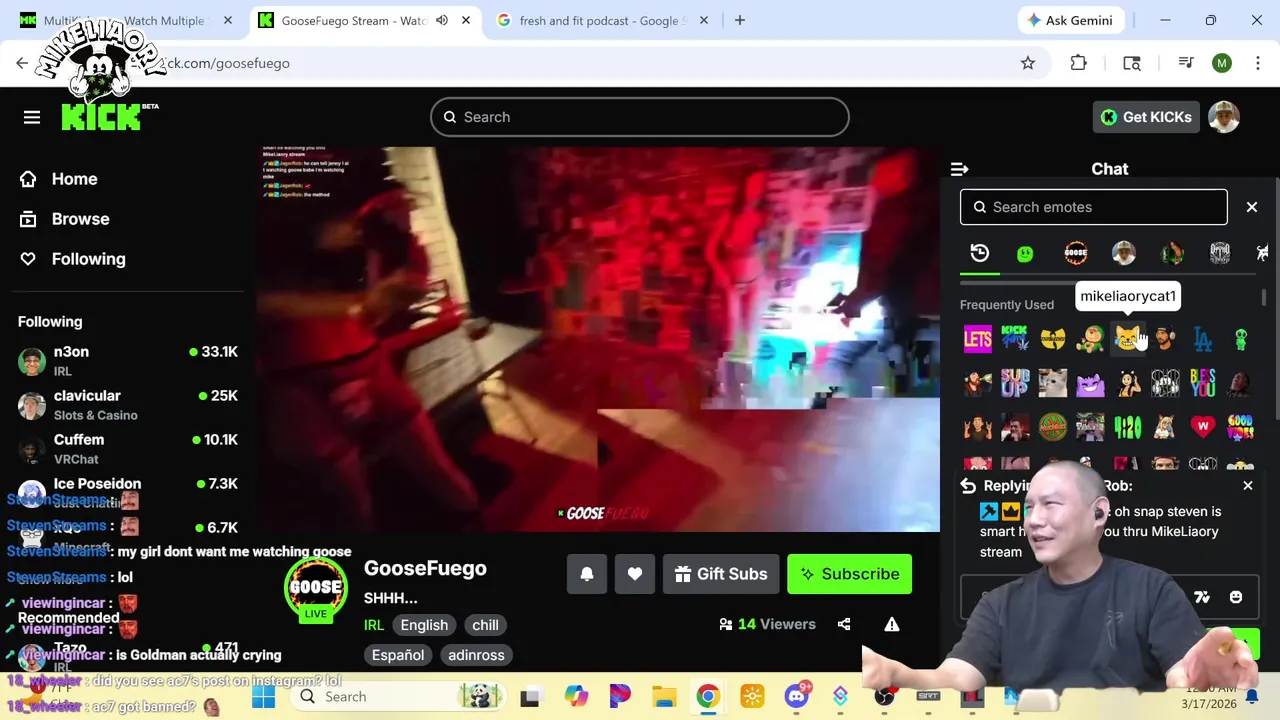Click the Get KICKs button
Screen dimensions: 1280x720
(1146, 117)
